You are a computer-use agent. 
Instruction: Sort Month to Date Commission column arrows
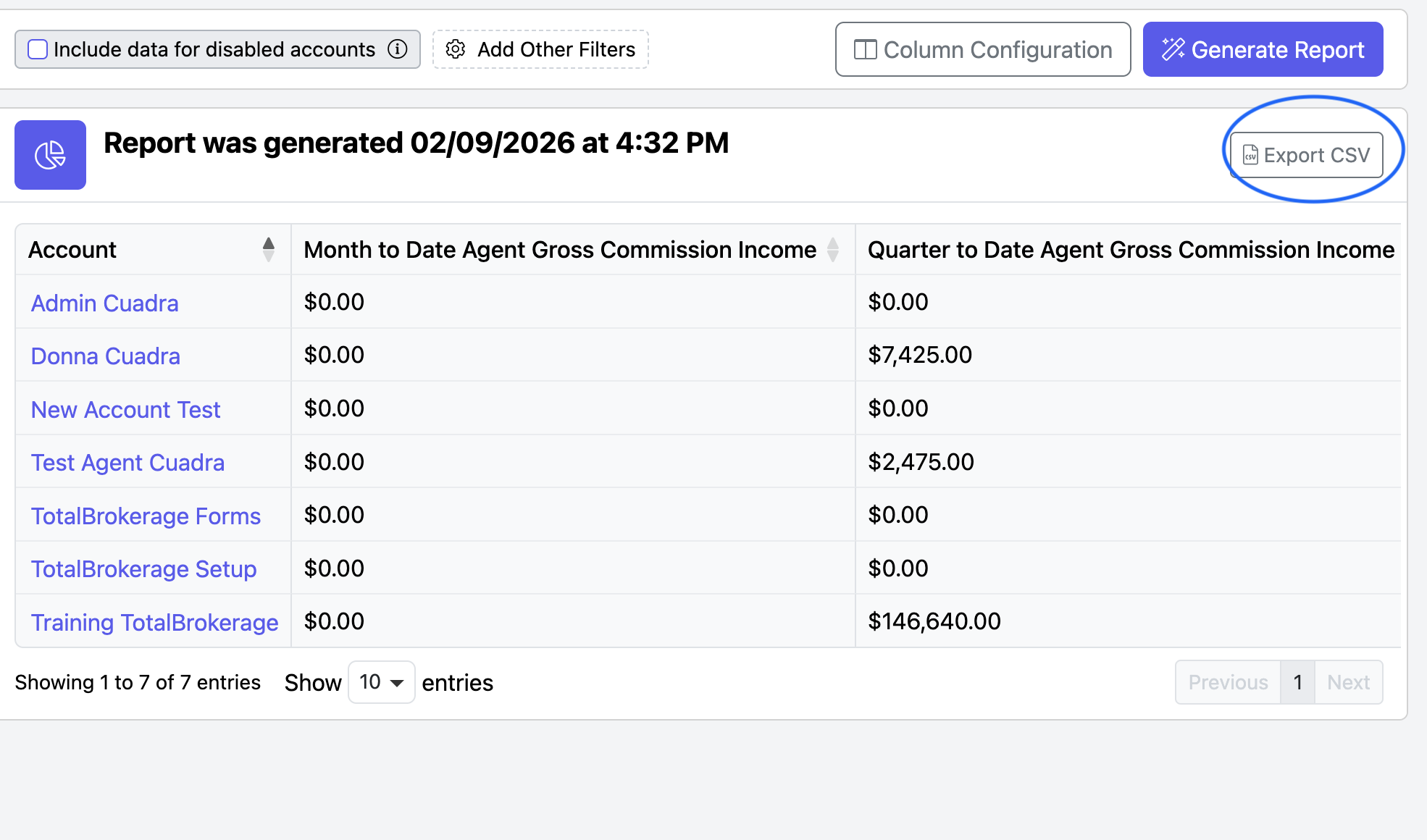[x=833, y=249]
